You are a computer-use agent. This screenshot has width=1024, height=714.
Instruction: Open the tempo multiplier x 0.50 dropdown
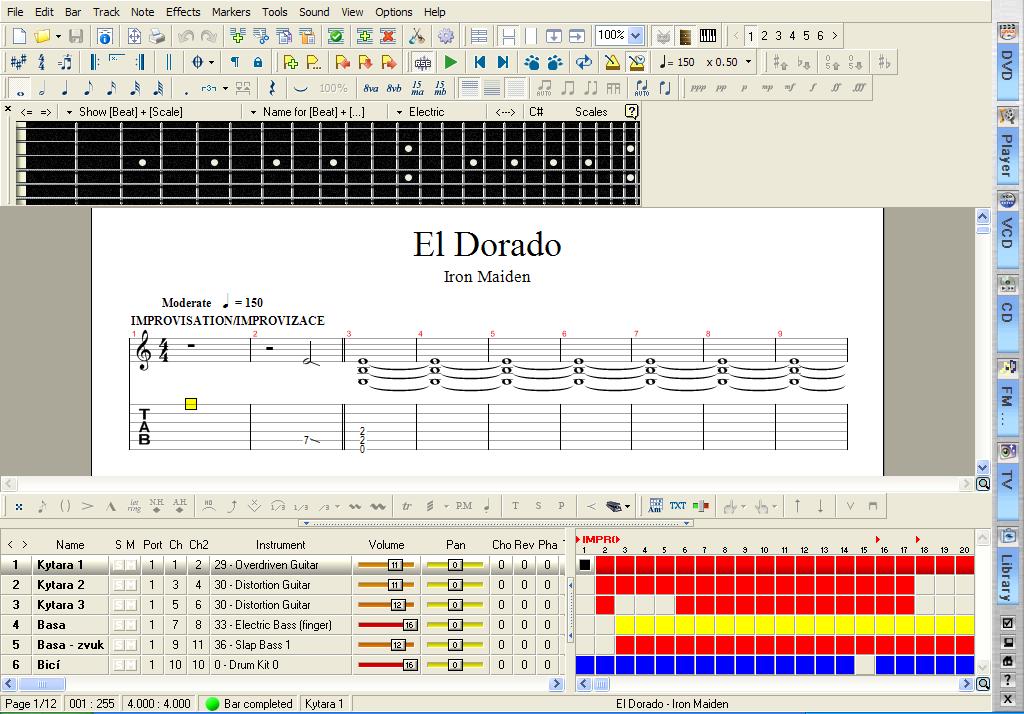pos(748,62)
